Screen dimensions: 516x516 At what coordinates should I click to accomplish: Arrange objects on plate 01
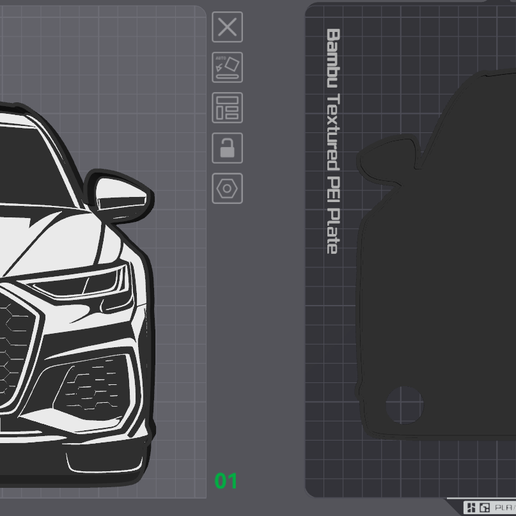tap(227, 108)
